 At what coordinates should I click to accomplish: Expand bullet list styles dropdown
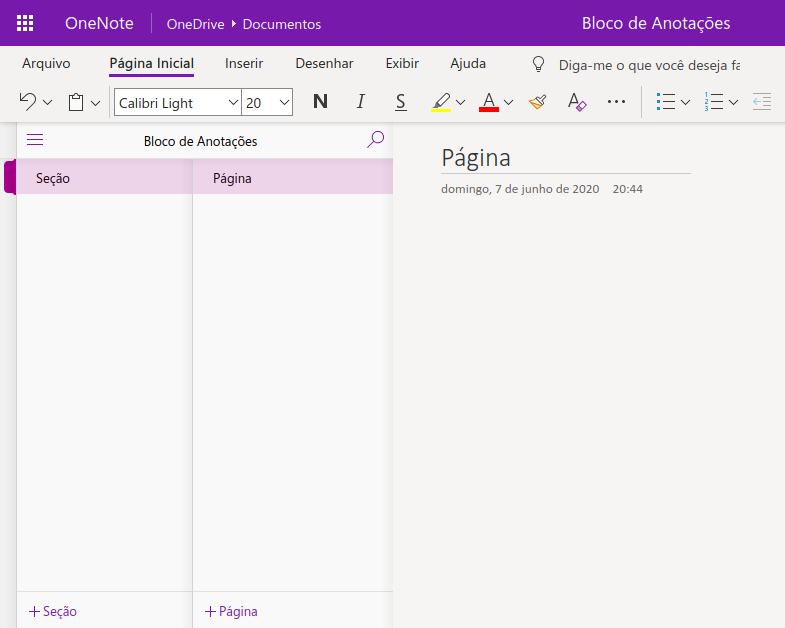[685, 103]
